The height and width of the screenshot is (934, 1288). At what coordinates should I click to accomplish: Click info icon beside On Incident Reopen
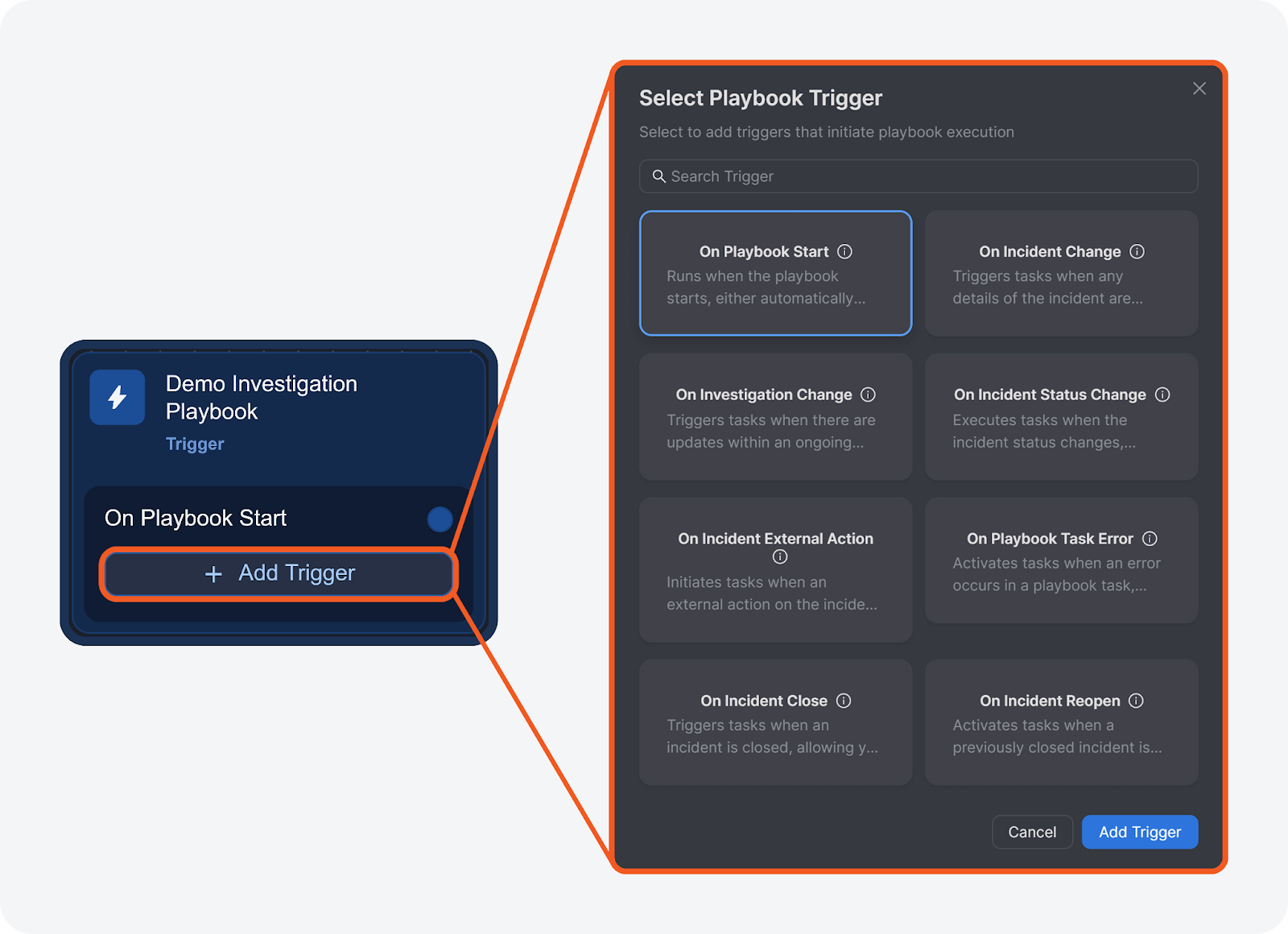click(1136, 700)
